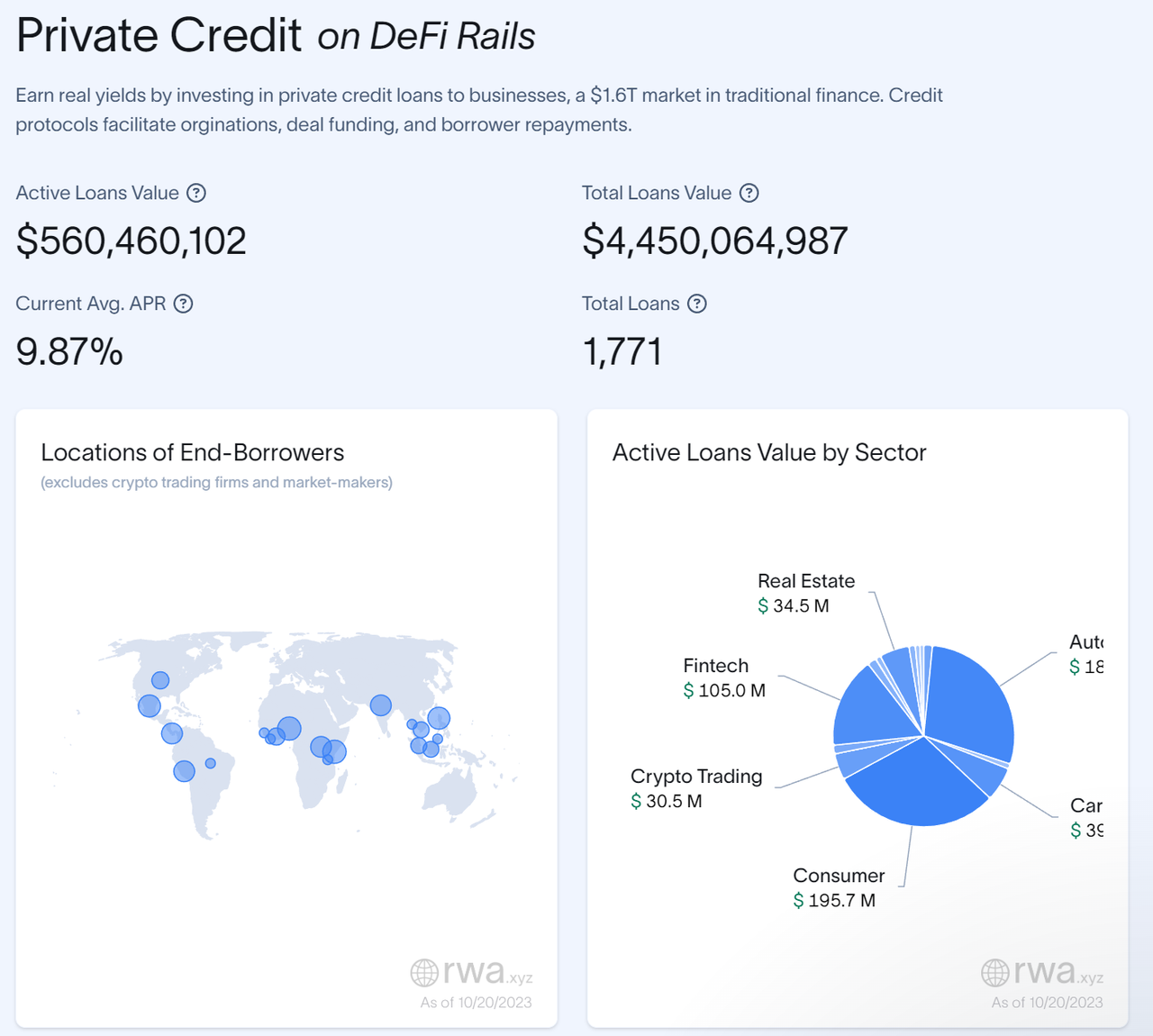Click the Locations of End-Borrowers heading
Image resolution: width=1153 pixels, height=1036 pixels.
[x=193, y=452]
